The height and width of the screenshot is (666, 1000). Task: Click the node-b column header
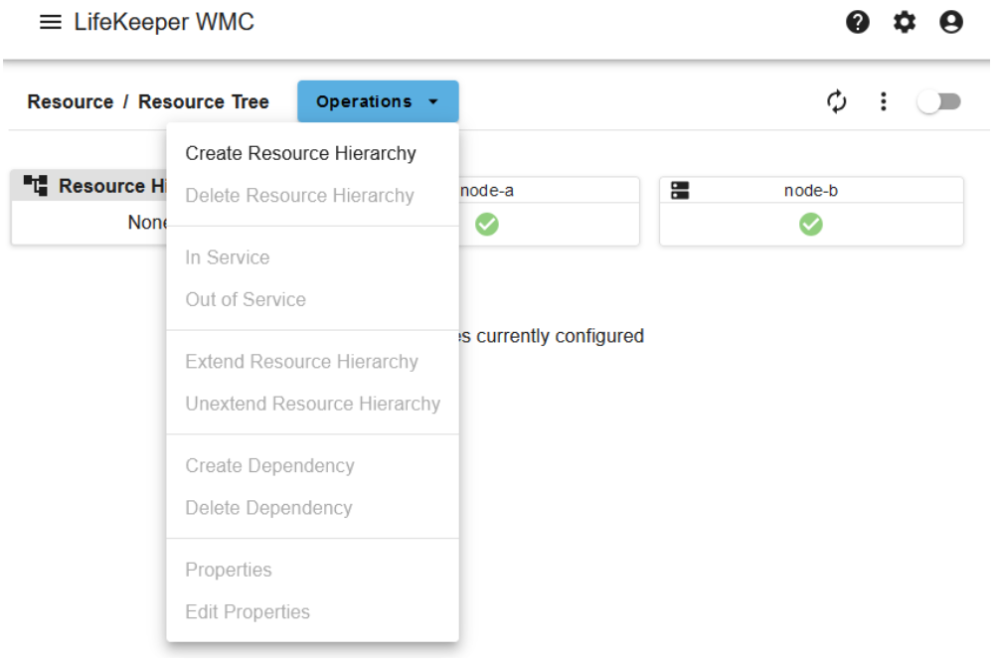[x=810, y=190]
